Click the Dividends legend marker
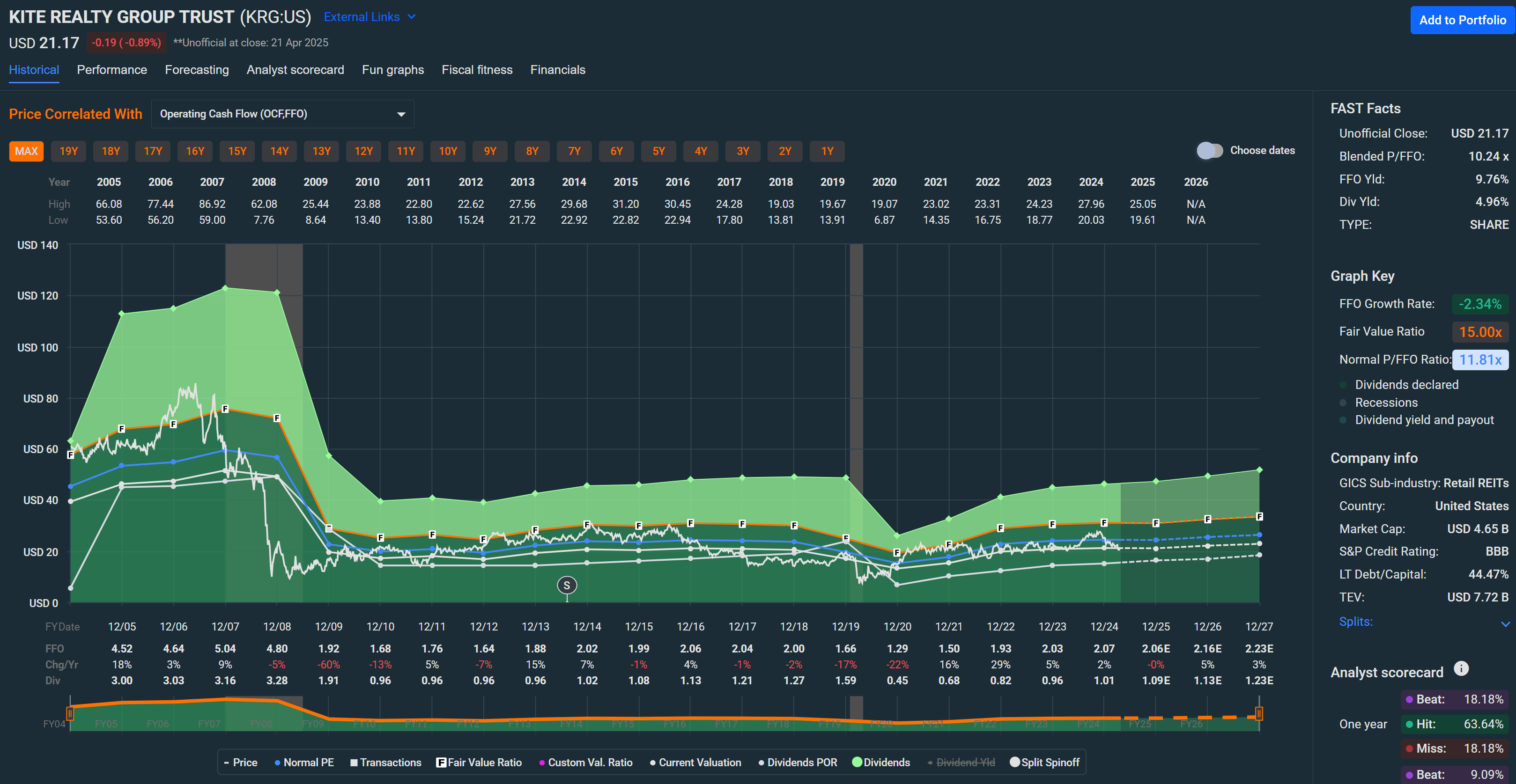The height and width of the screenshot is (784, 1516). click(858, 762)
